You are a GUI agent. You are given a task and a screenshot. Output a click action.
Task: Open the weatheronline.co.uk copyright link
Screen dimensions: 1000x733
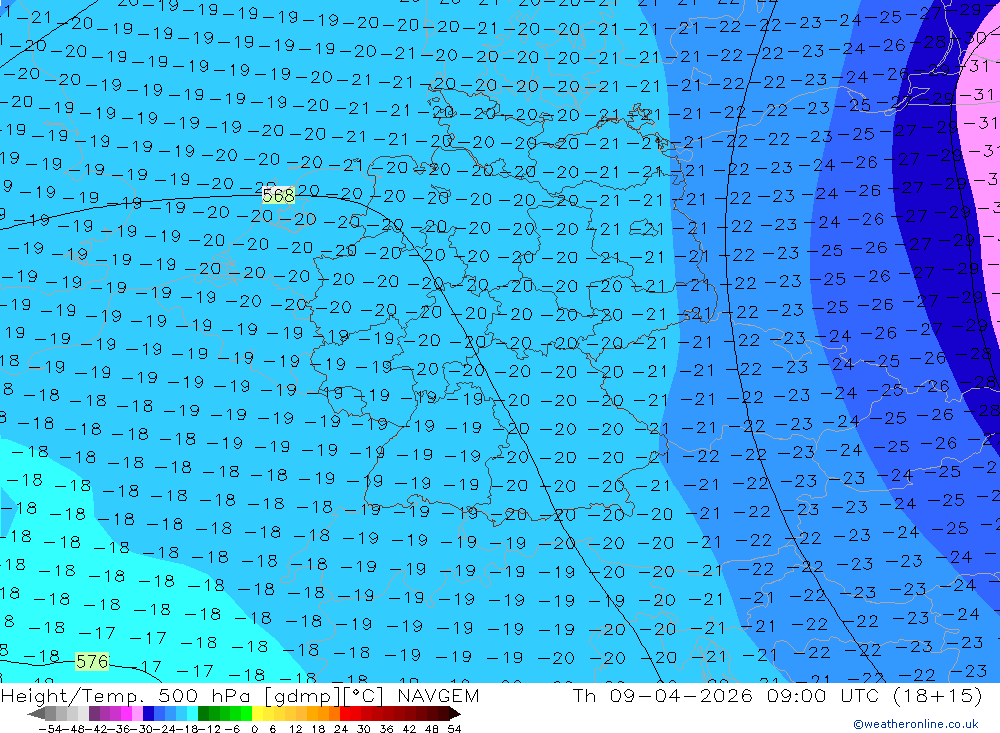[916, 724]
